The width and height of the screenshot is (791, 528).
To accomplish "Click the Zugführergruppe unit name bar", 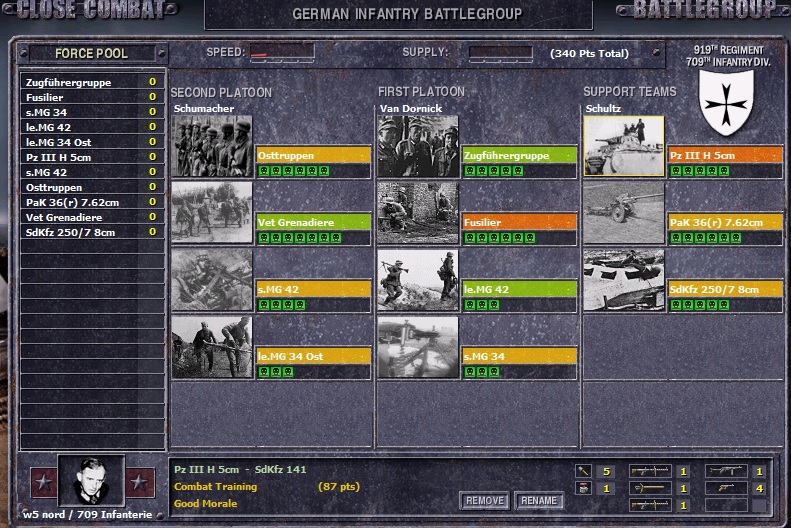I will (x=520, y=155).
